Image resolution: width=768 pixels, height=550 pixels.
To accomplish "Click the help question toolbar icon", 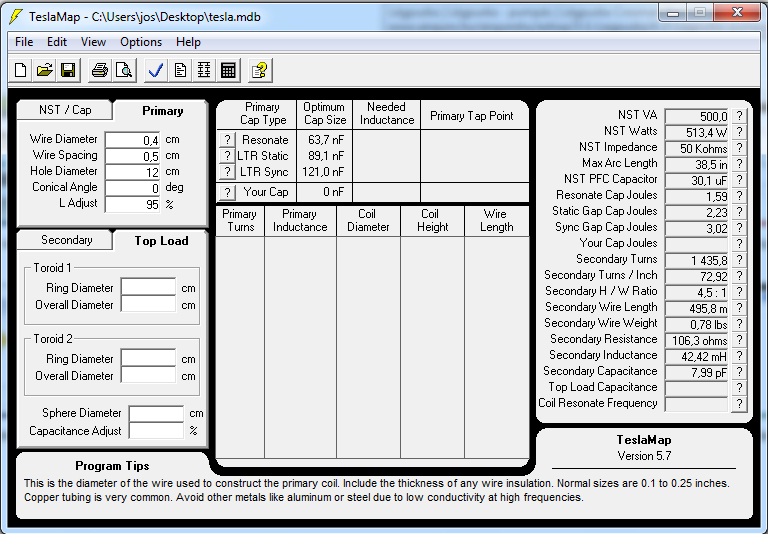I will pos(260,71).
